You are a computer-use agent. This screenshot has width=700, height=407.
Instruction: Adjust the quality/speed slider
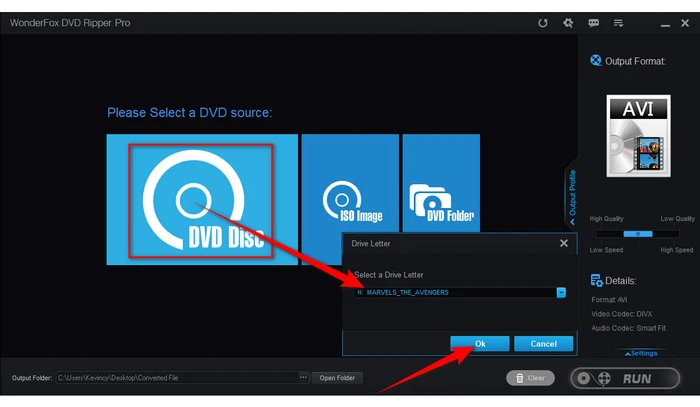tap(638, 234)
